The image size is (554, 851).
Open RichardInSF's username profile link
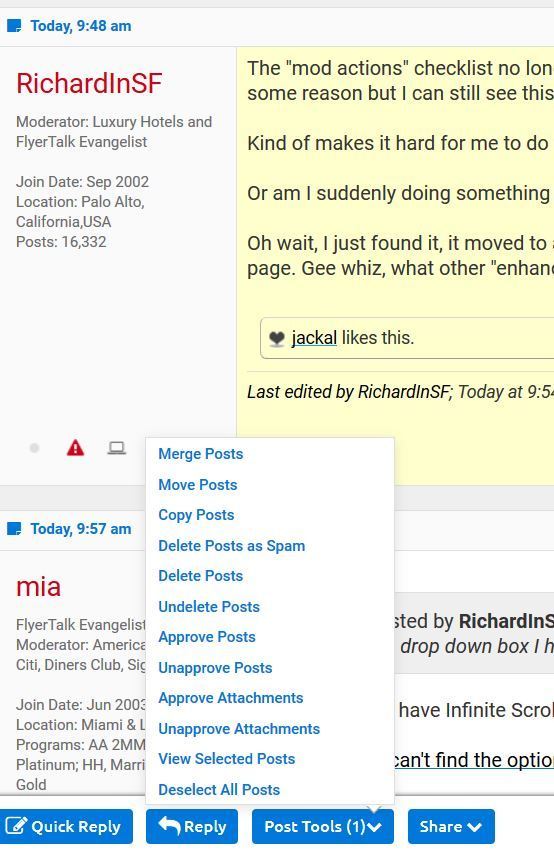[89, 84]
